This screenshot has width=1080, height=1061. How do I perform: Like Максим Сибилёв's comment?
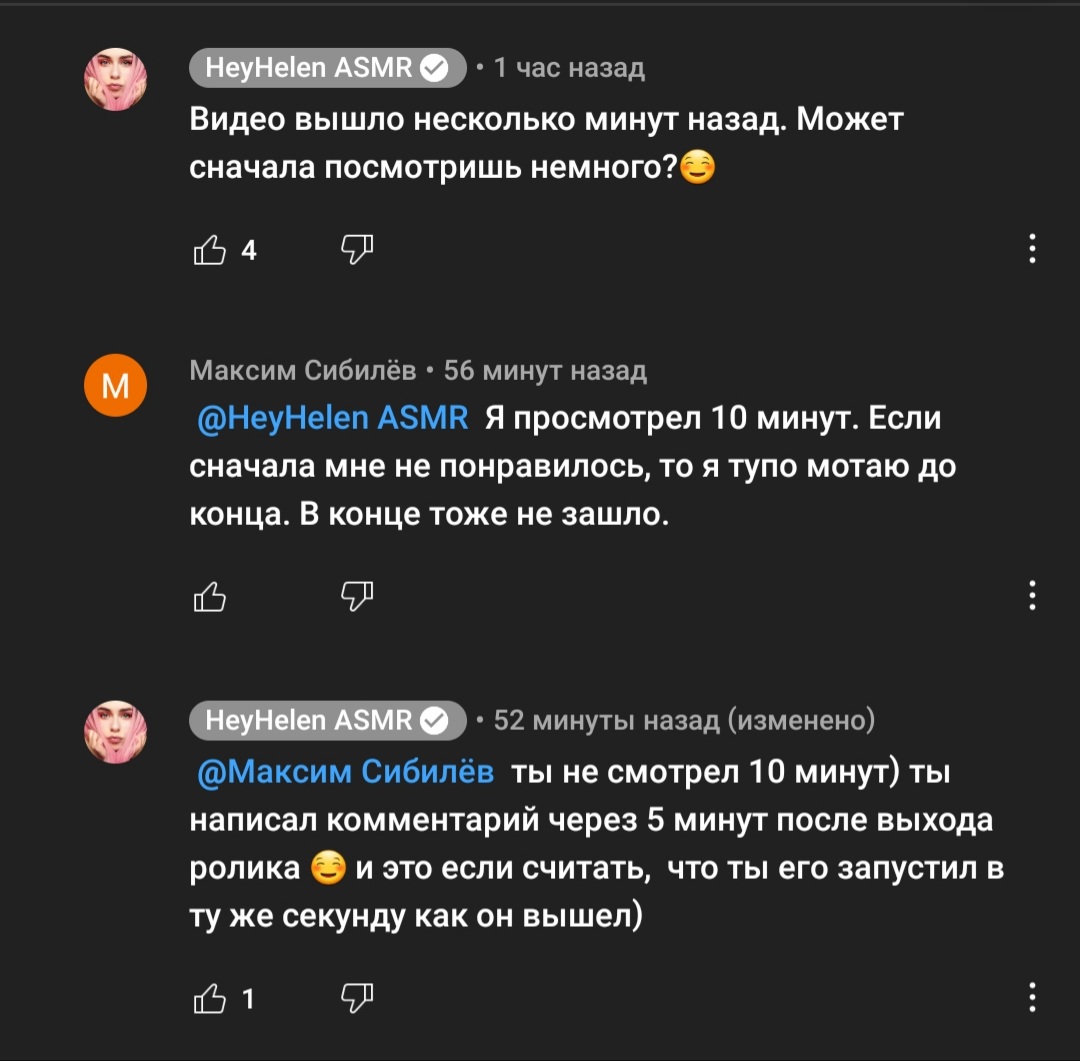pos(209,597)
